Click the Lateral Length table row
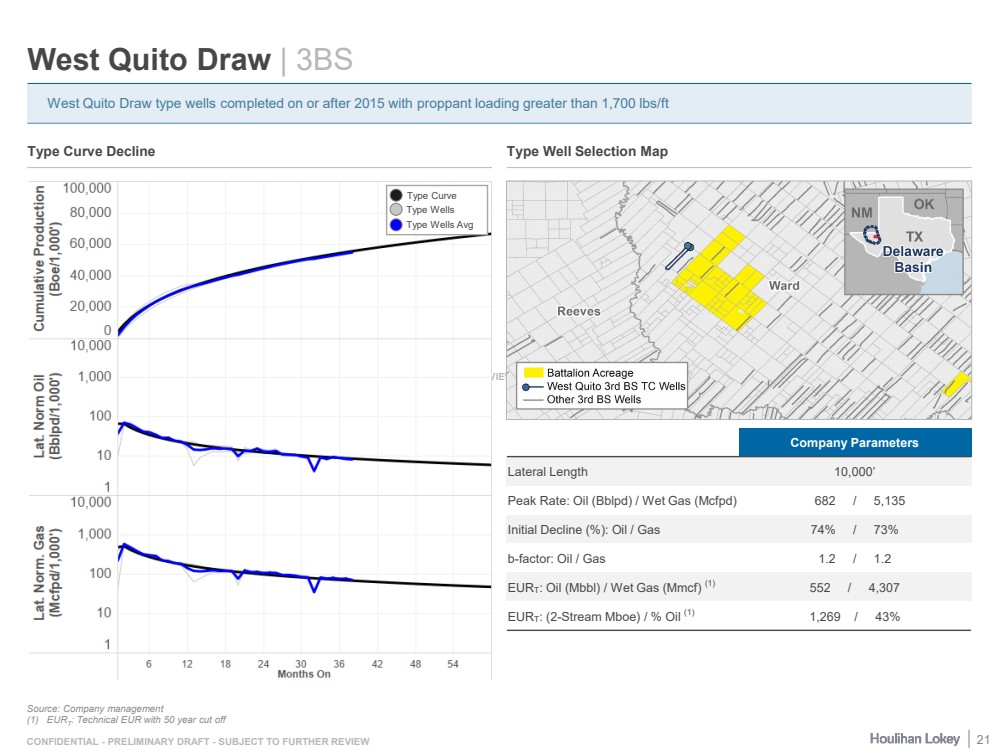999x750 pixels. [x=738, y=471]
